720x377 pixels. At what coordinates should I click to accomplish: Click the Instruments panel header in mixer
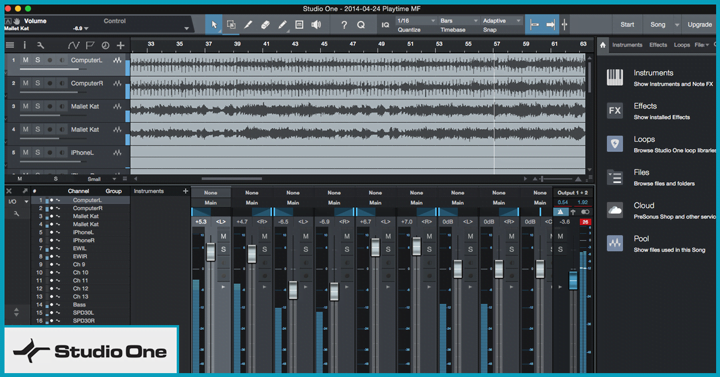pyautogui.click(x=149, y=191)
